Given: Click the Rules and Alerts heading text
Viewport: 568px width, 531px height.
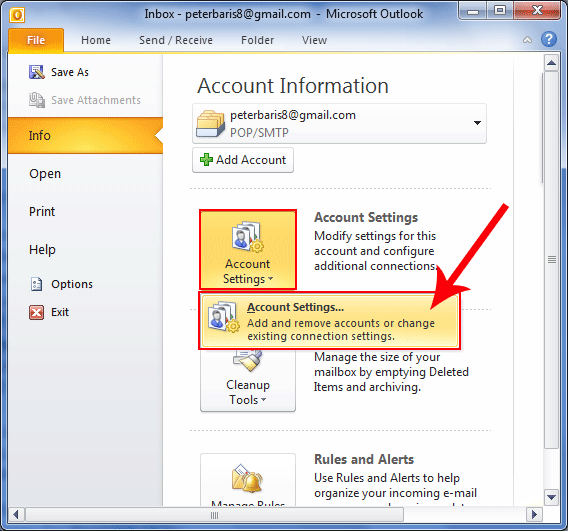Looking at the screenshot, I should pos(364,459).
